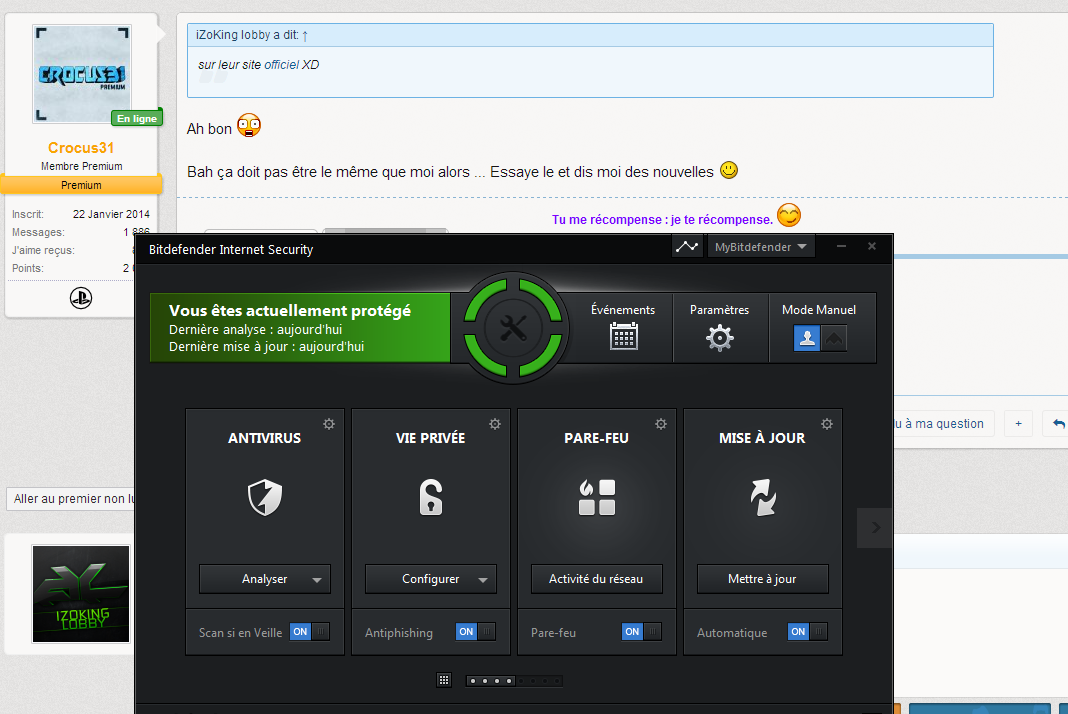The width and height of the screenshot is (1068, 714).
Task: Click the Antivirus shield icon
Action: pos(265,497)
